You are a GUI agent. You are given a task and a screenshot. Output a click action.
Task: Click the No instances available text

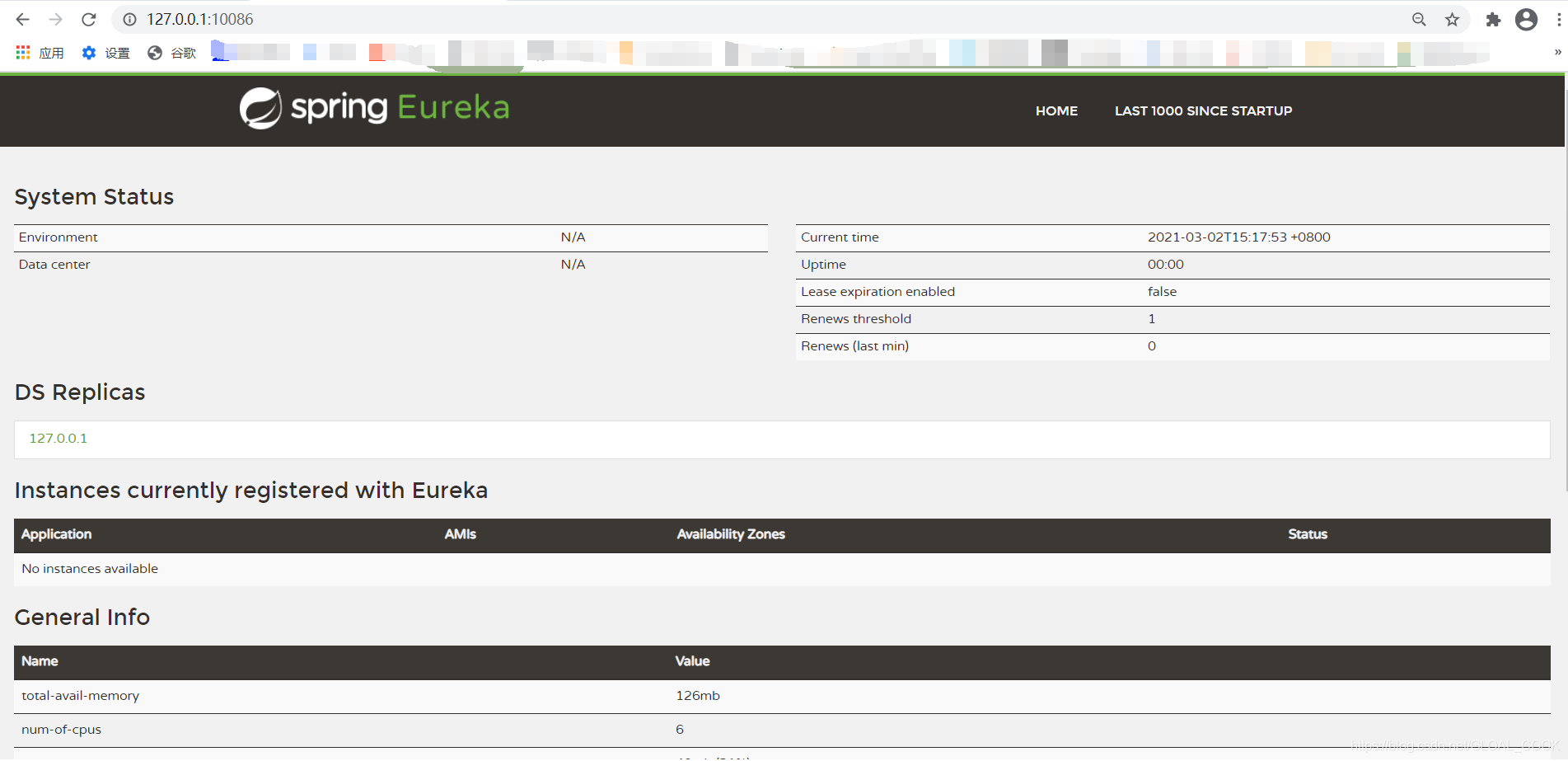click(x=90, y=568)
